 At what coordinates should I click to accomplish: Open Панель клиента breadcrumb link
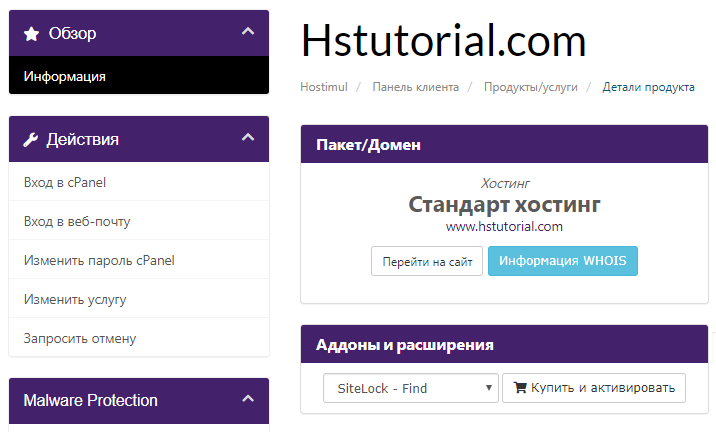tap(415, 88)
